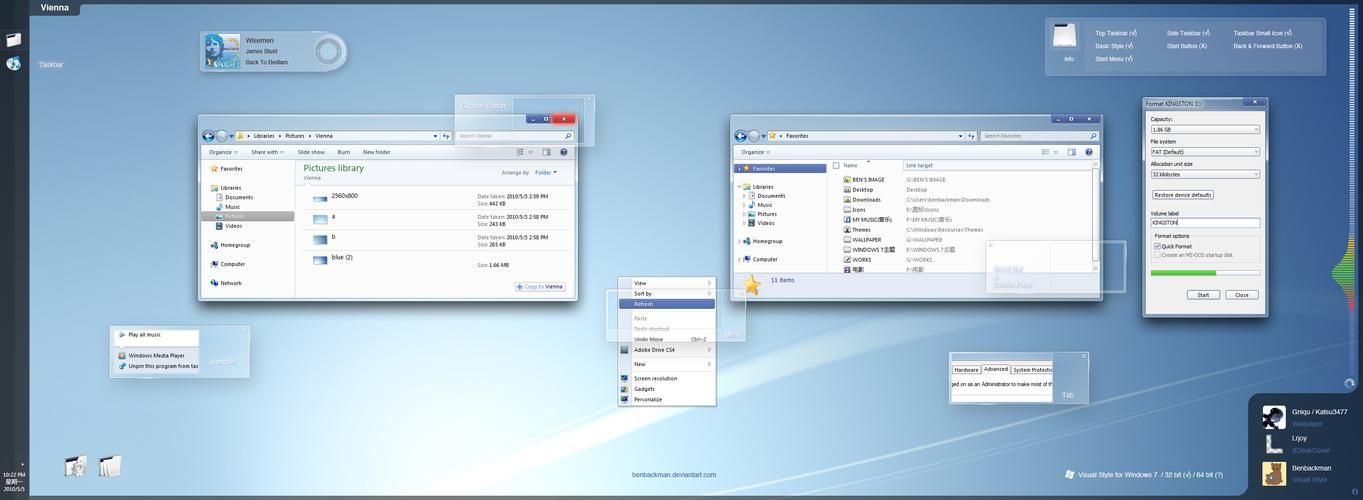
Task: Open Capacity dropdown in Format dialog
Action: point(1205,129)
